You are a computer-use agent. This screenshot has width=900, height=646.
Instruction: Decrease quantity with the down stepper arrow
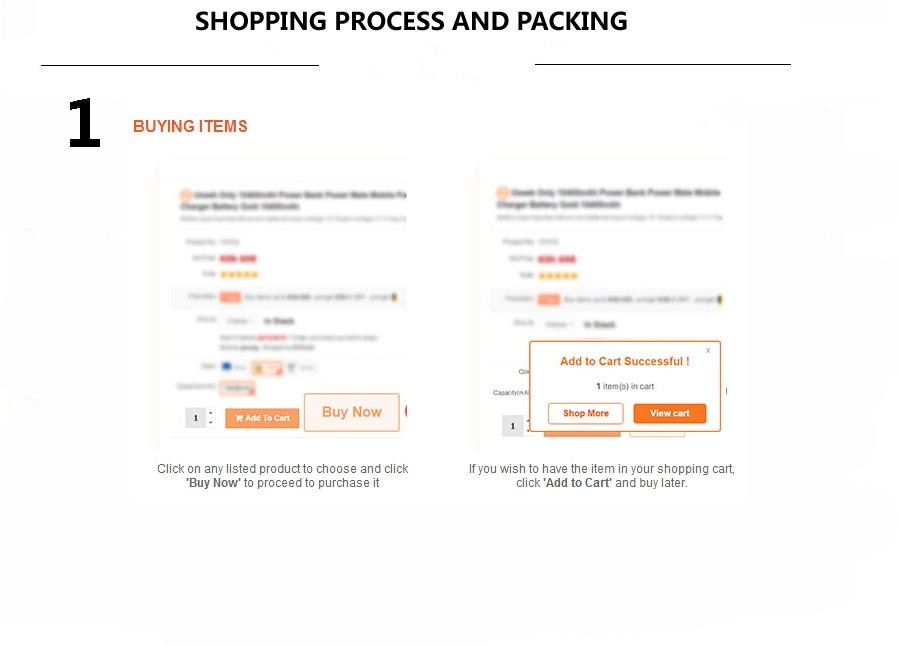211,422
